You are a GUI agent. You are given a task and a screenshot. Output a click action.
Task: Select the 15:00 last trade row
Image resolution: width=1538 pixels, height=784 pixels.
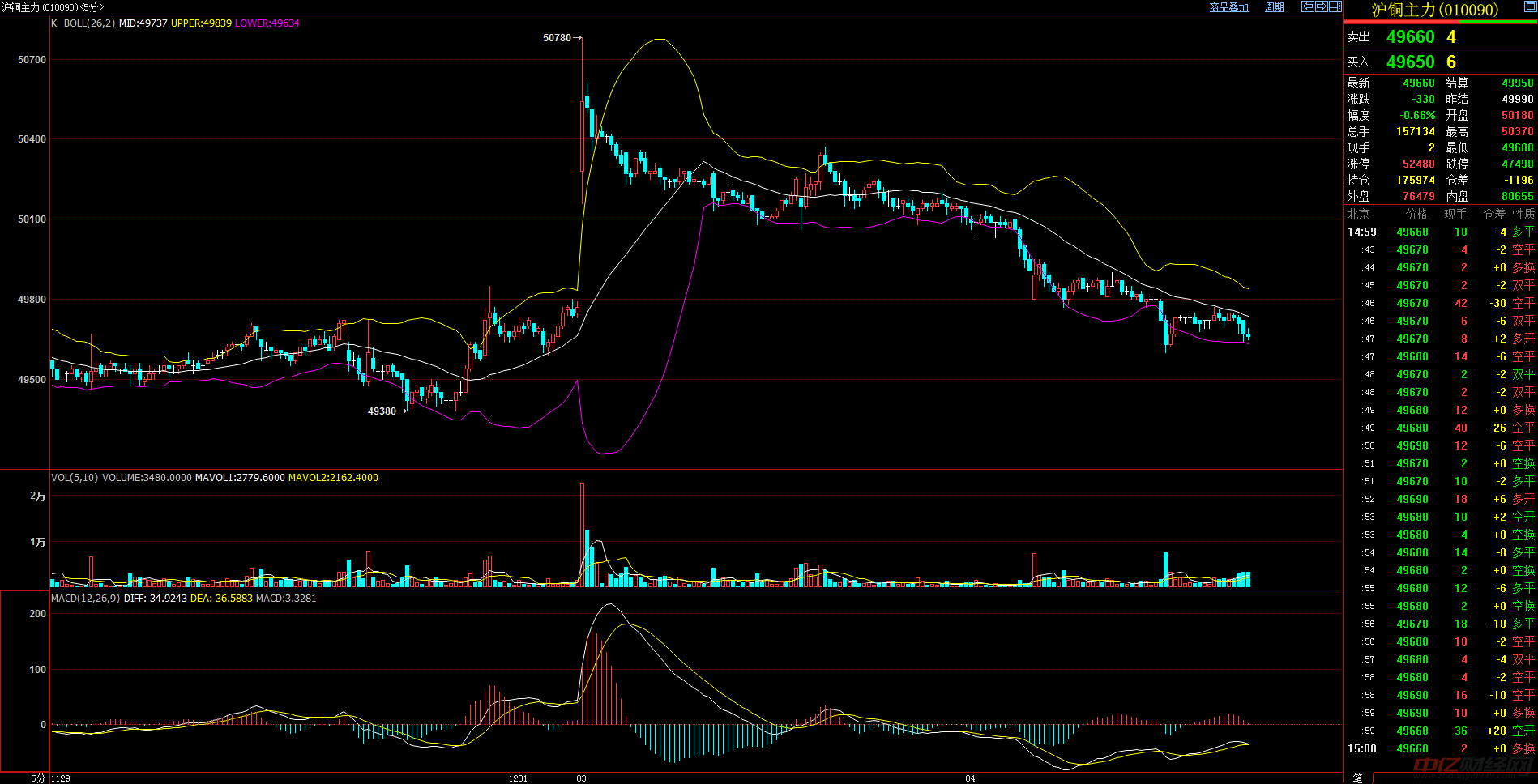point(1440,749)
